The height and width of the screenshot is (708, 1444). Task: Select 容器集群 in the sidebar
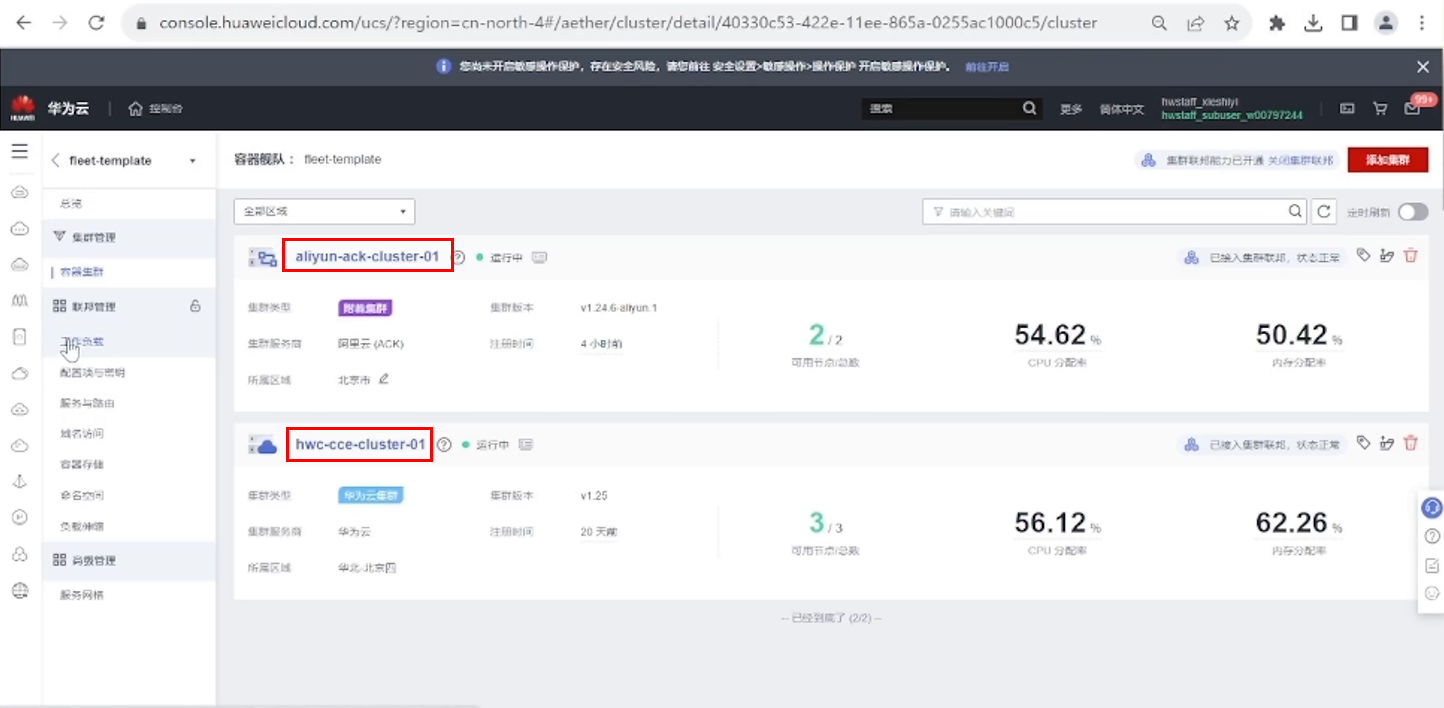pyautogui.click(x=81, y=271)
